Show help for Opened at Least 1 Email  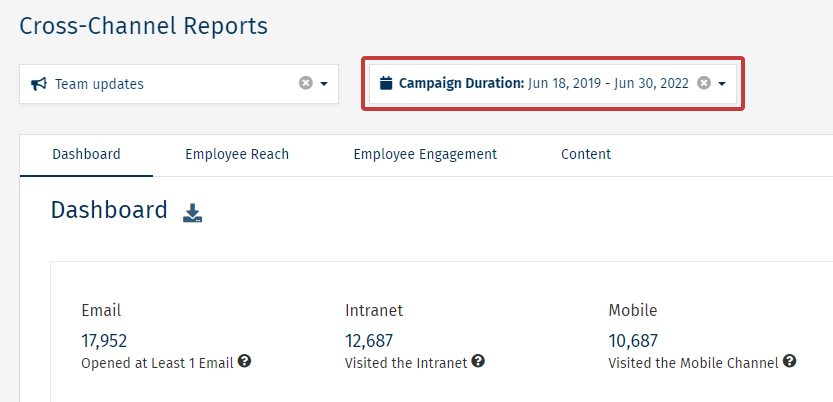pyautogui.click(x=244, y=362)
